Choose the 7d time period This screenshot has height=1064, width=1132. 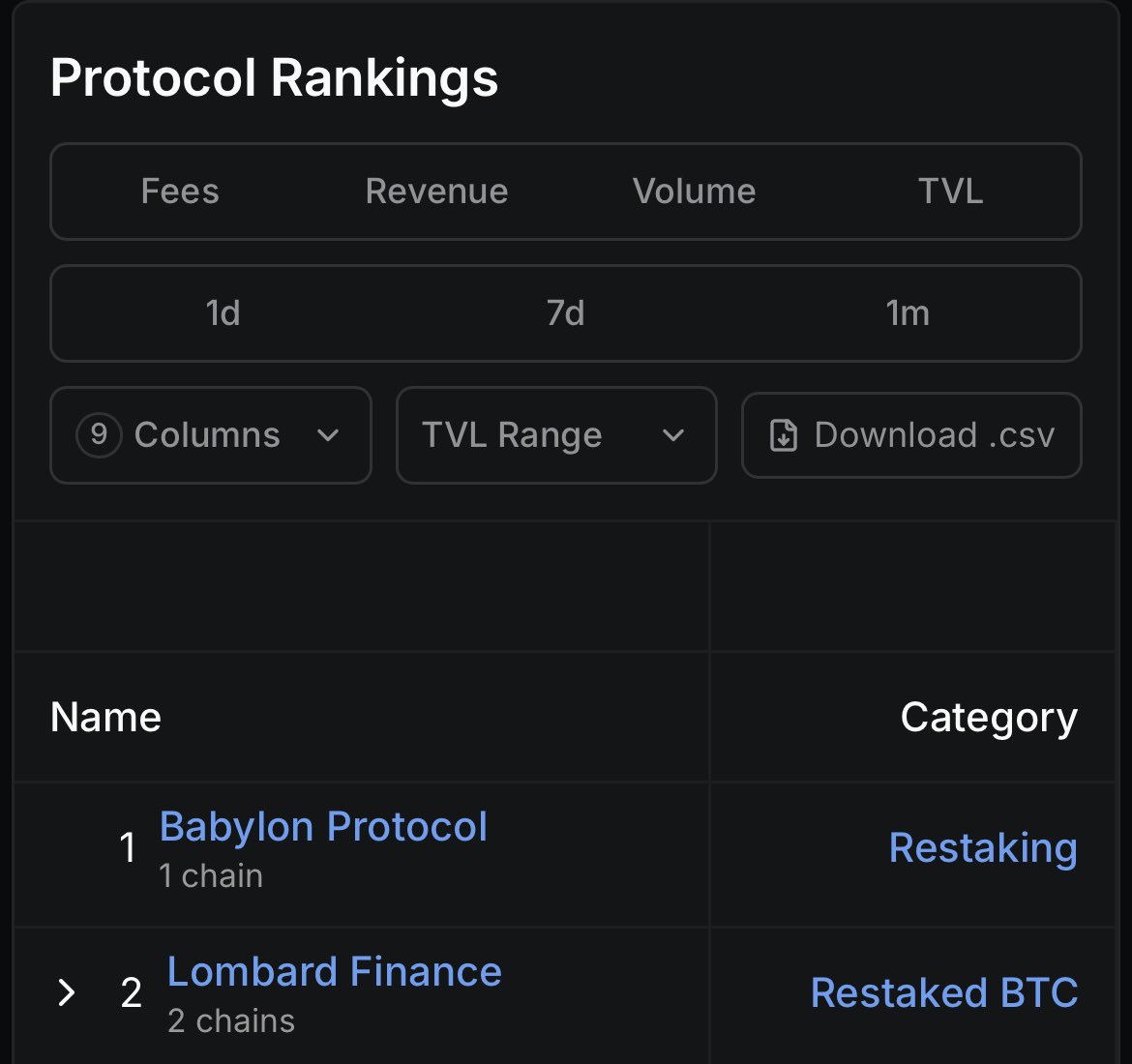[x=565, y=313]
